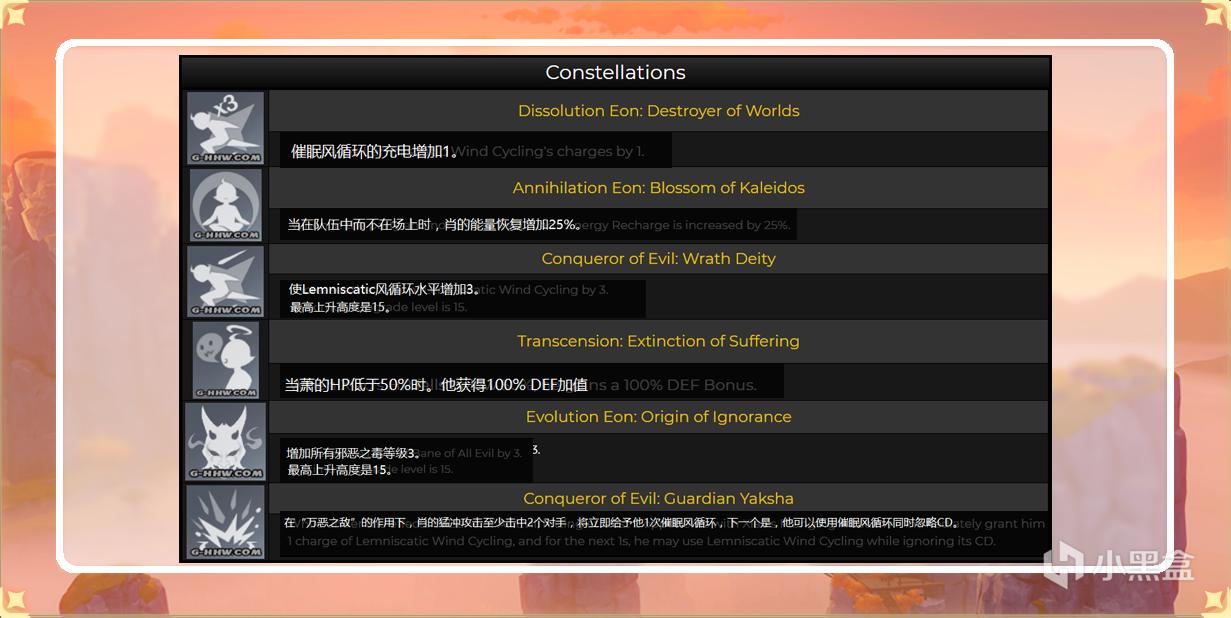This screenshot has height=618, width=1231.
Task: Select the 100% DEF Bonus description text
Action: coord(532,385)
